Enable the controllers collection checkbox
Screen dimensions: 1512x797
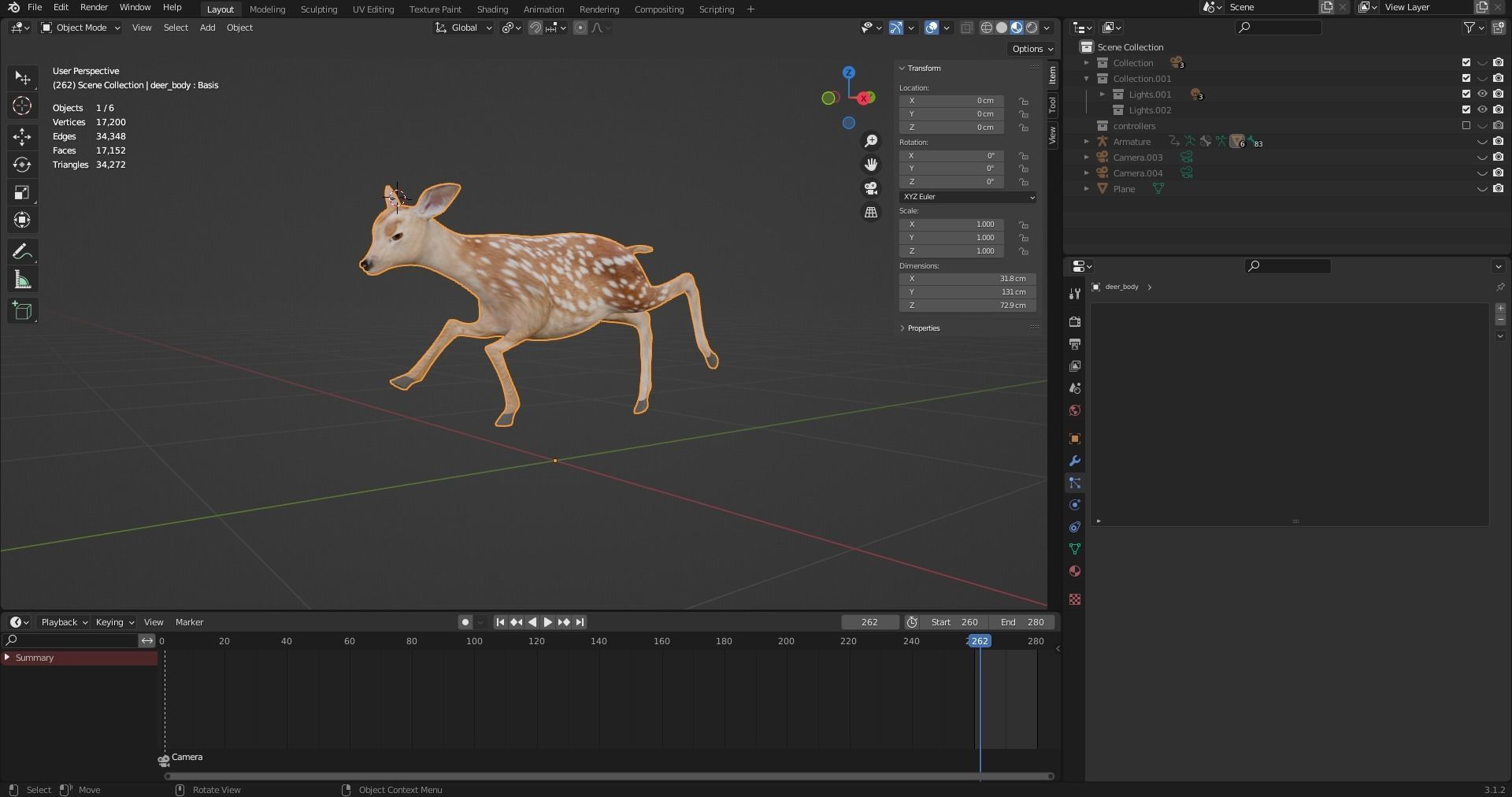[1466, 125]
